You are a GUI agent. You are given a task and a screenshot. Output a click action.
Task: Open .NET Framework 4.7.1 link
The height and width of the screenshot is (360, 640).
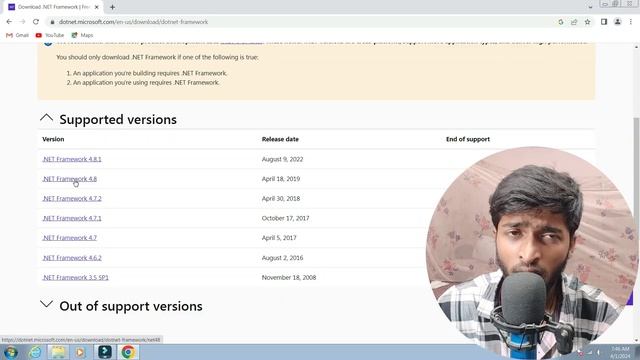pos(72,218)
